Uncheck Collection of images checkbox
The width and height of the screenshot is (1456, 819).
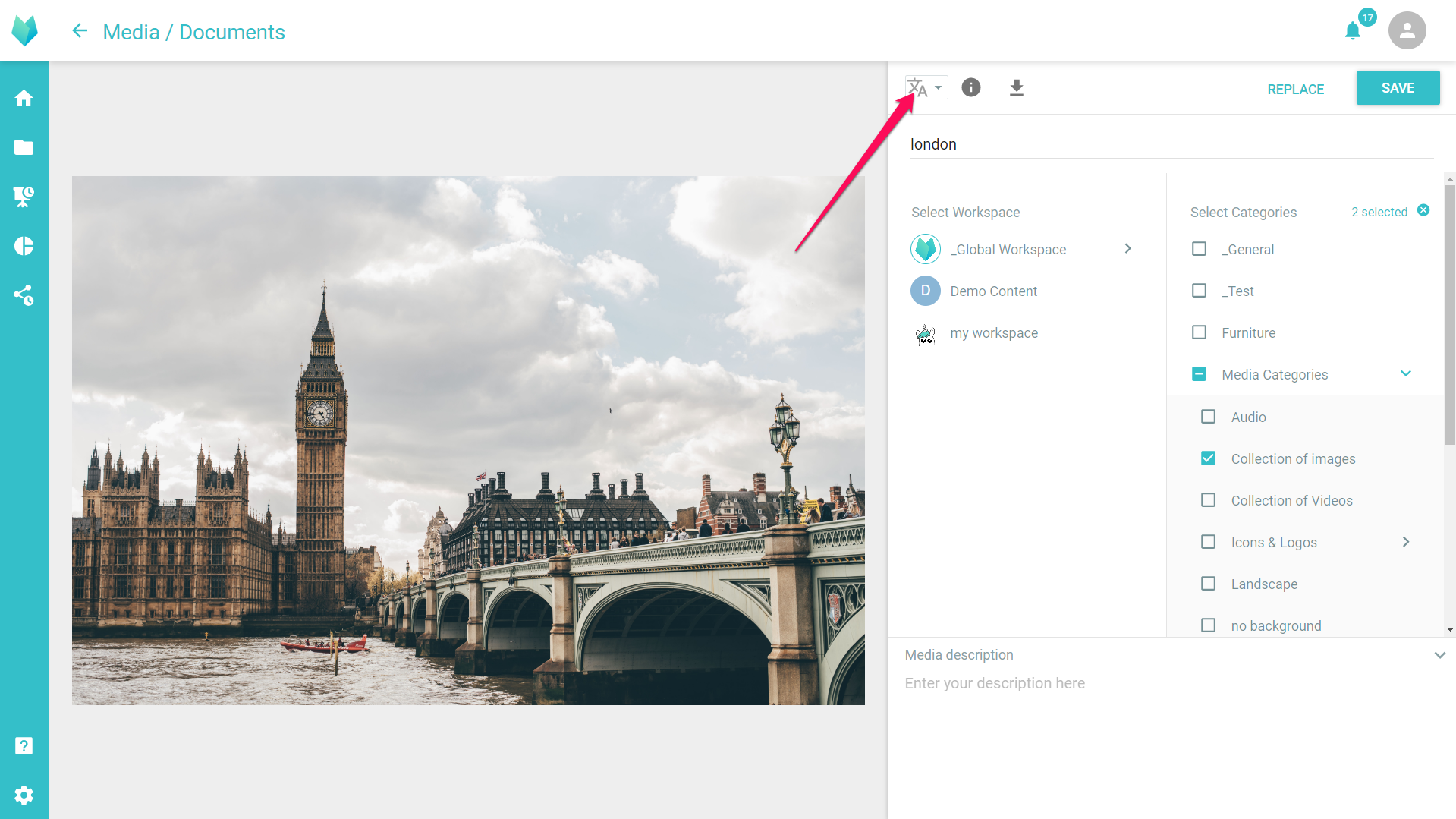[1209, 458]
